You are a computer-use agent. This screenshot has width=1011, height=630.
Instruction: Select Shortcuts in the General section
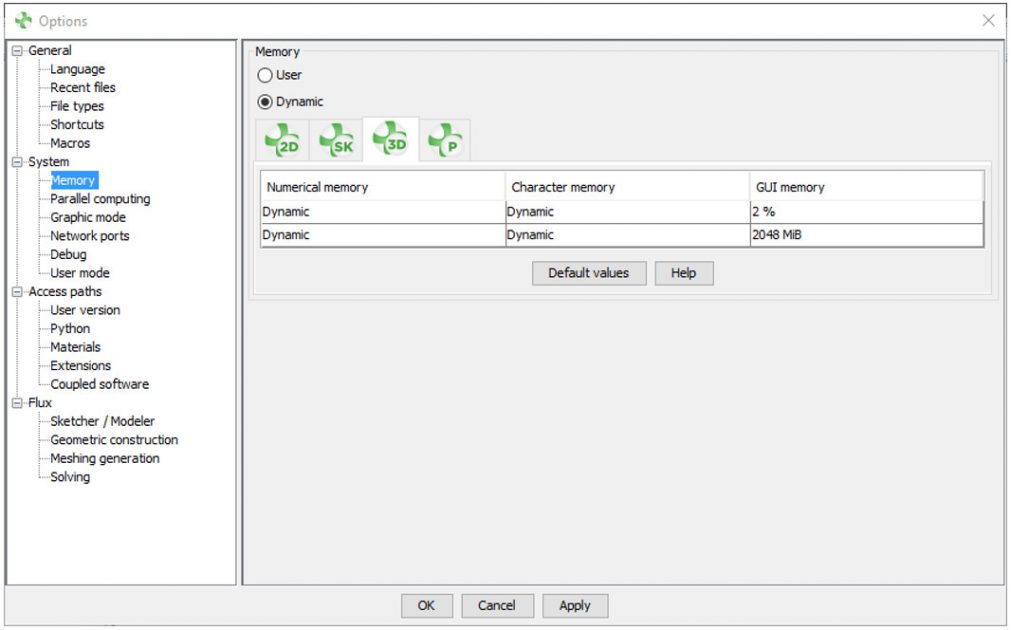[x=77, y=125]
